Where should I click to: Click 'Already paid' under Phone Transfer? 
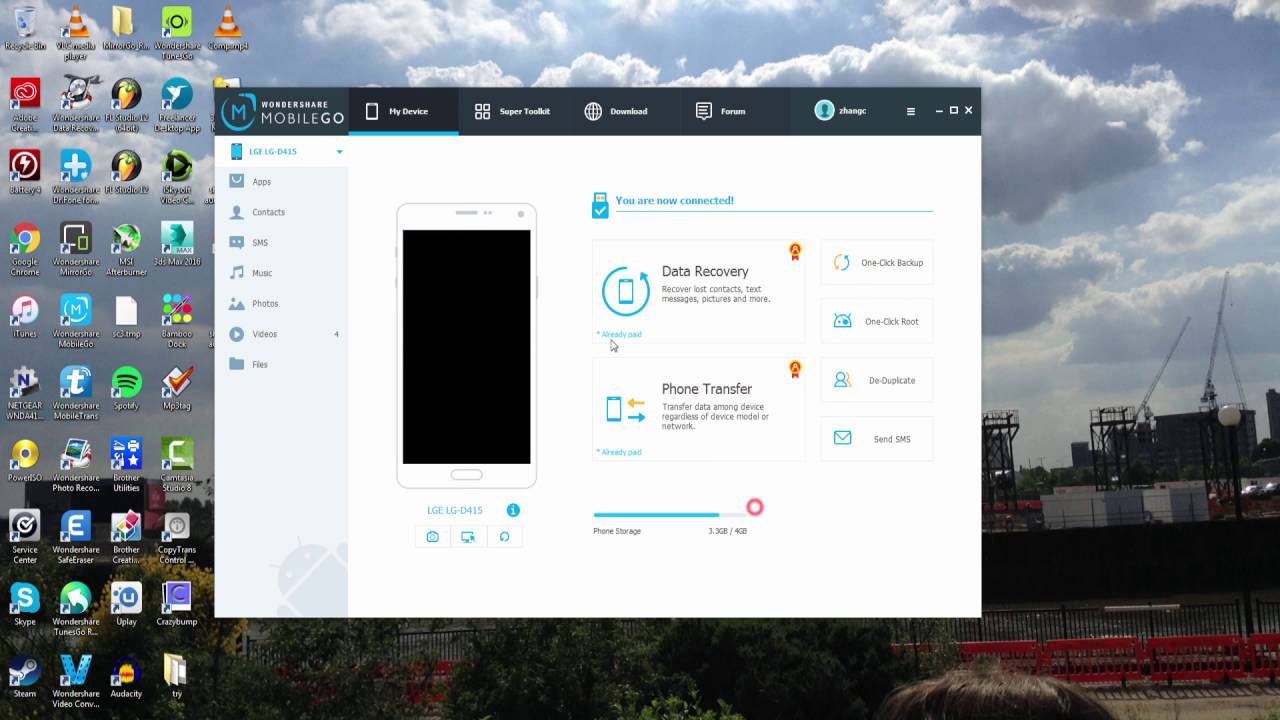pos(619,452)
